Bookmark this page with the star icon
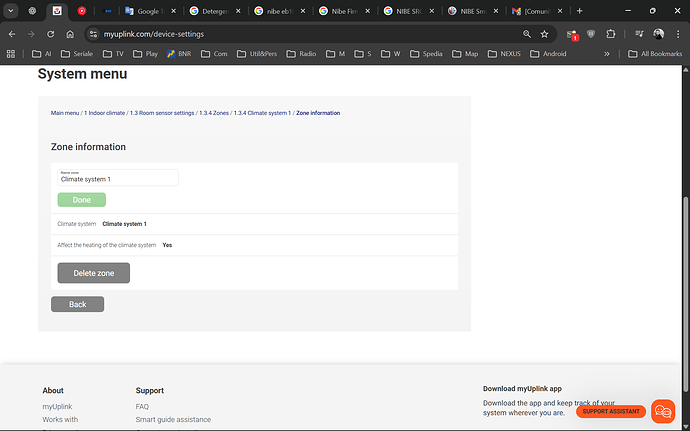 coord(544,33)
